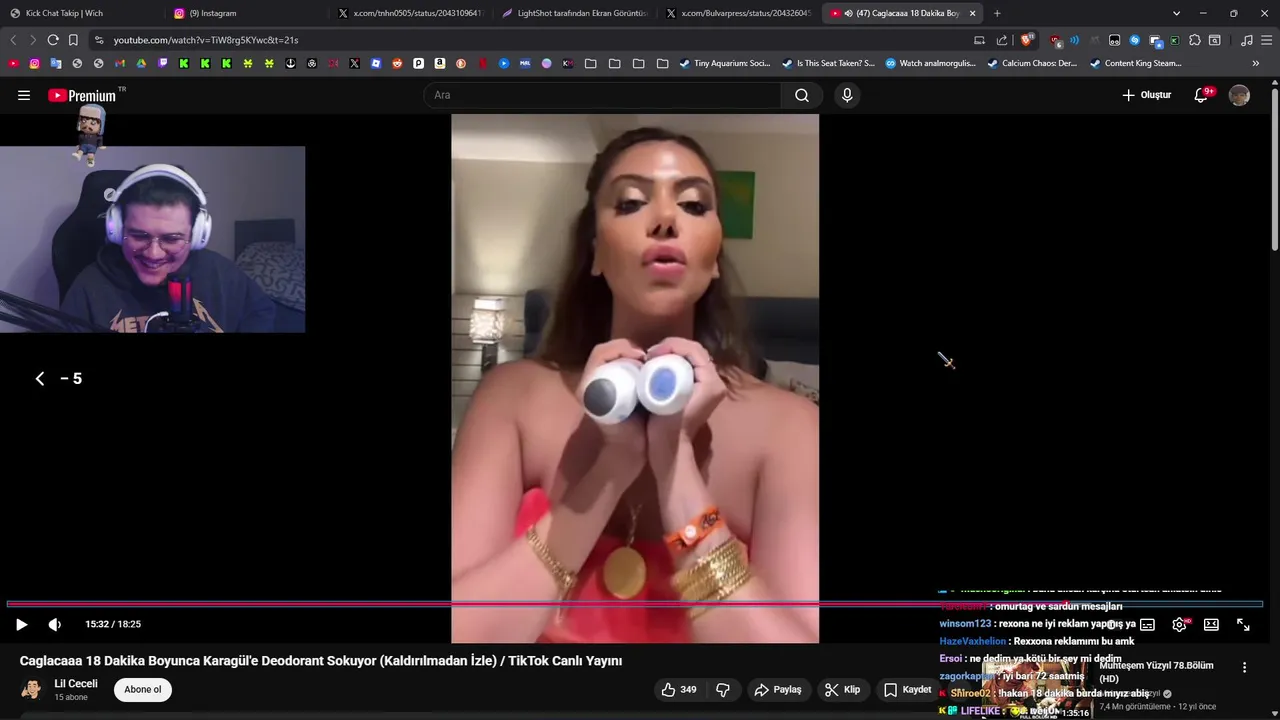1280x720 pixels.
Task: Open Twitch bookmark in bookmarks bar
Action: pos(163,63)
